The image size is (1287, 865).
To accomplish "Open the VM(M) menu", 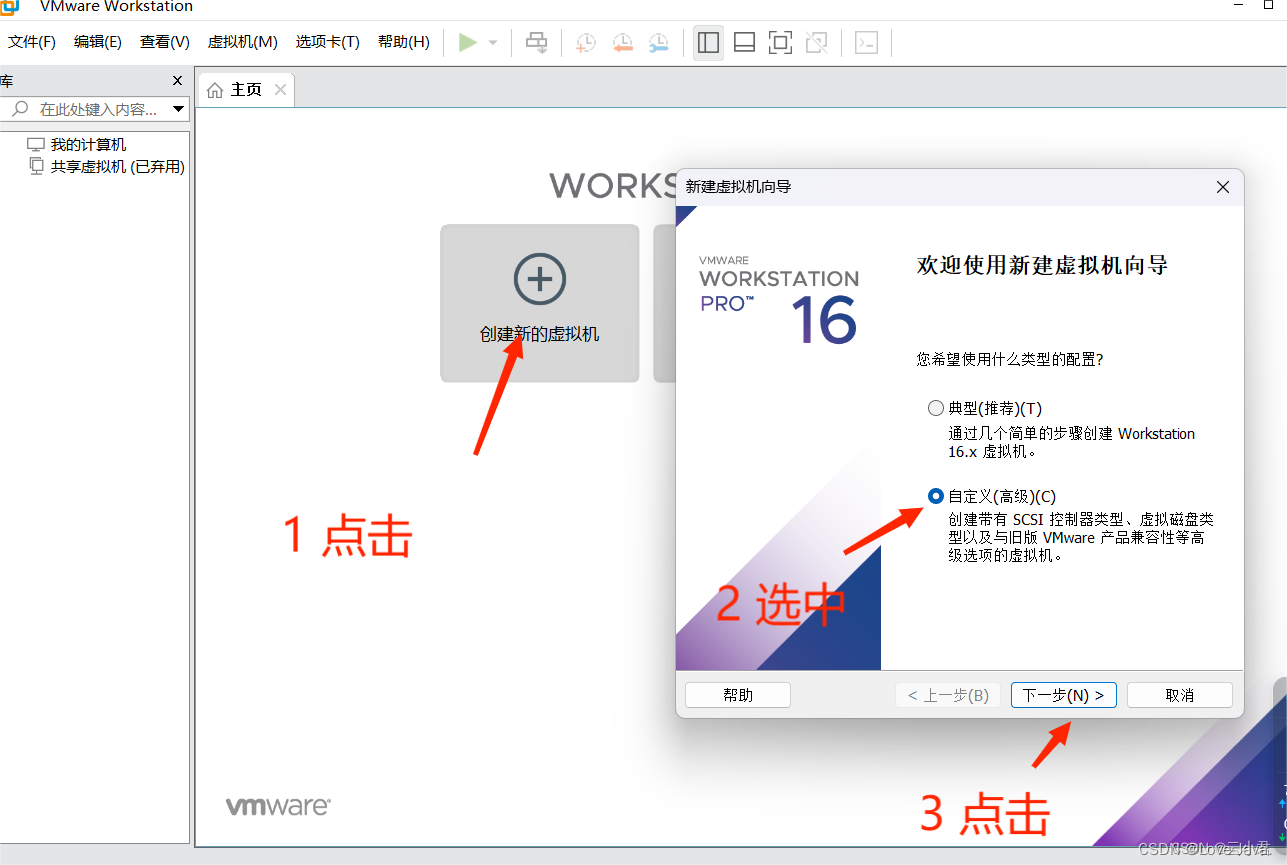I will click(x=242, y=42).
